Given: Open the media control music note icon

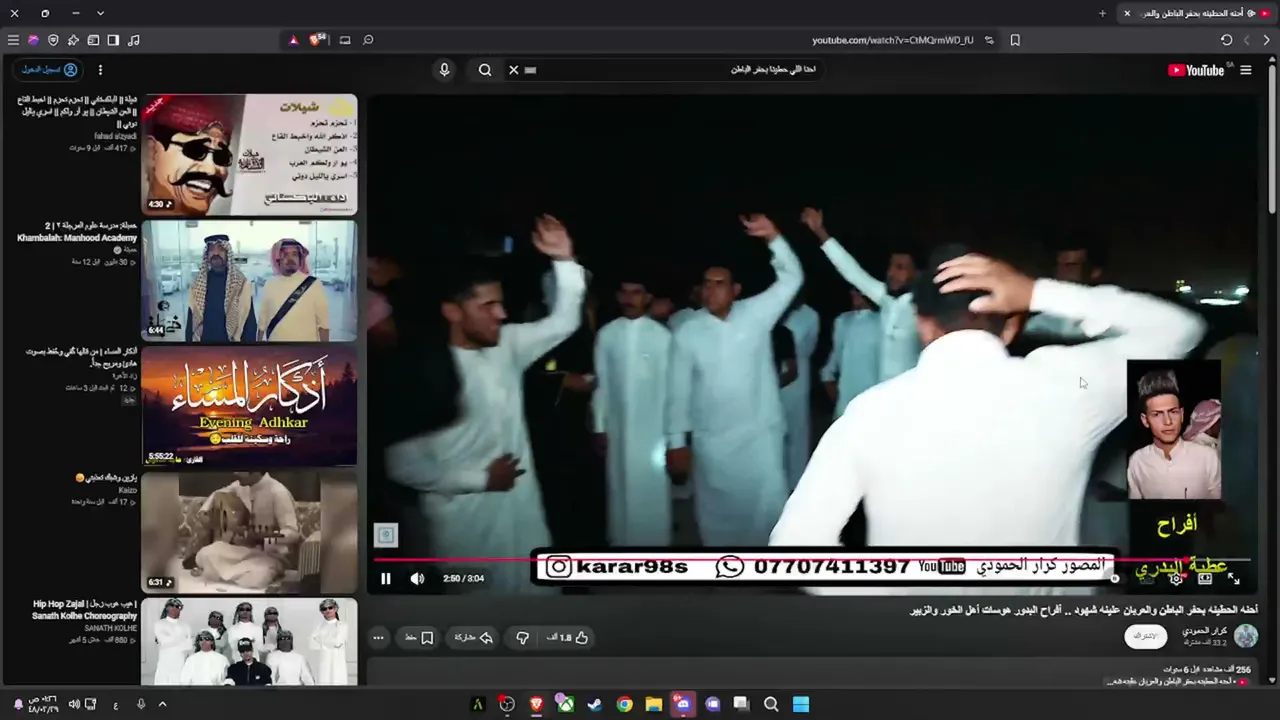Looking at the screenshot, I should click(134, 40).
